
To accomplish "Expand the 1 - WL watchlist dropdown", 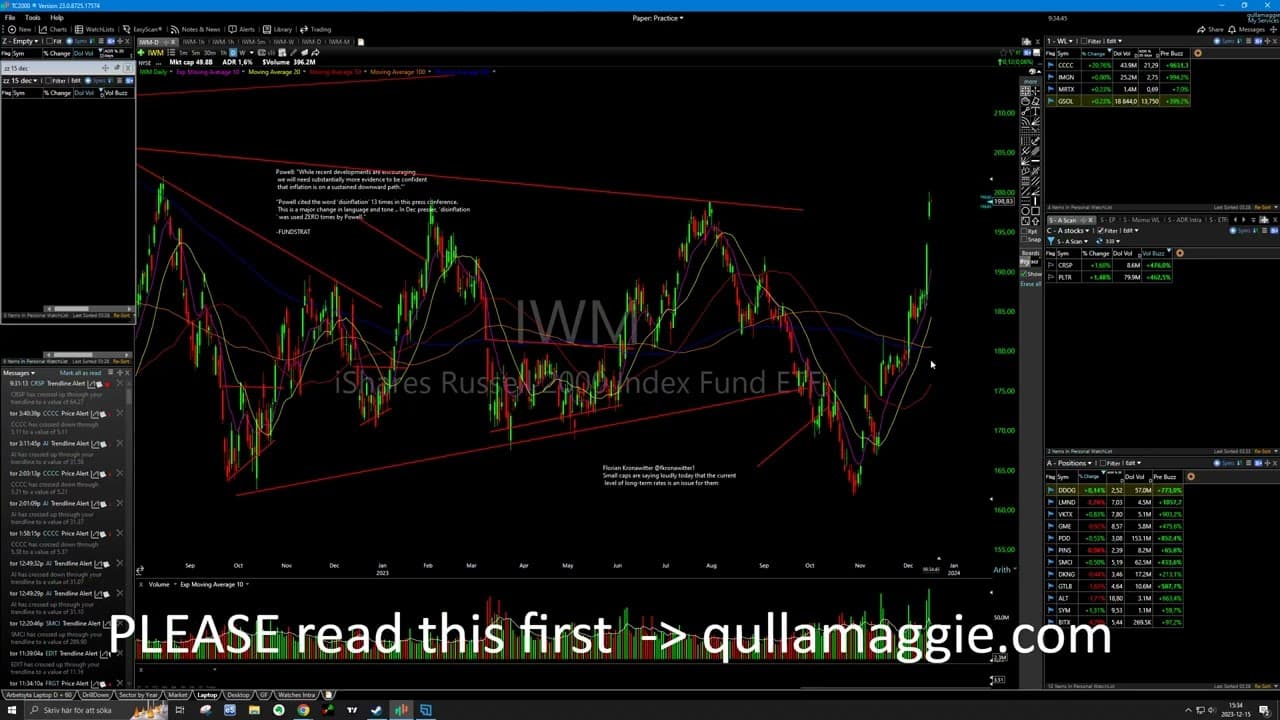I will [x=1060, y=41].
